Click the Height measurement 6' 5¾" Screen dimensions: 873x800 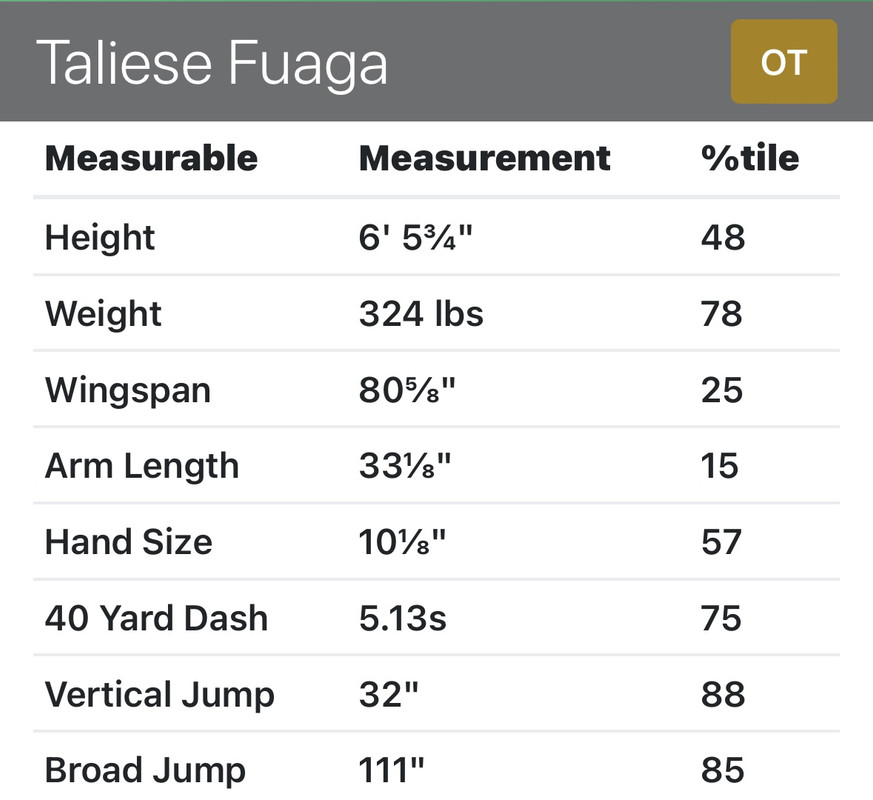(415, 238)
